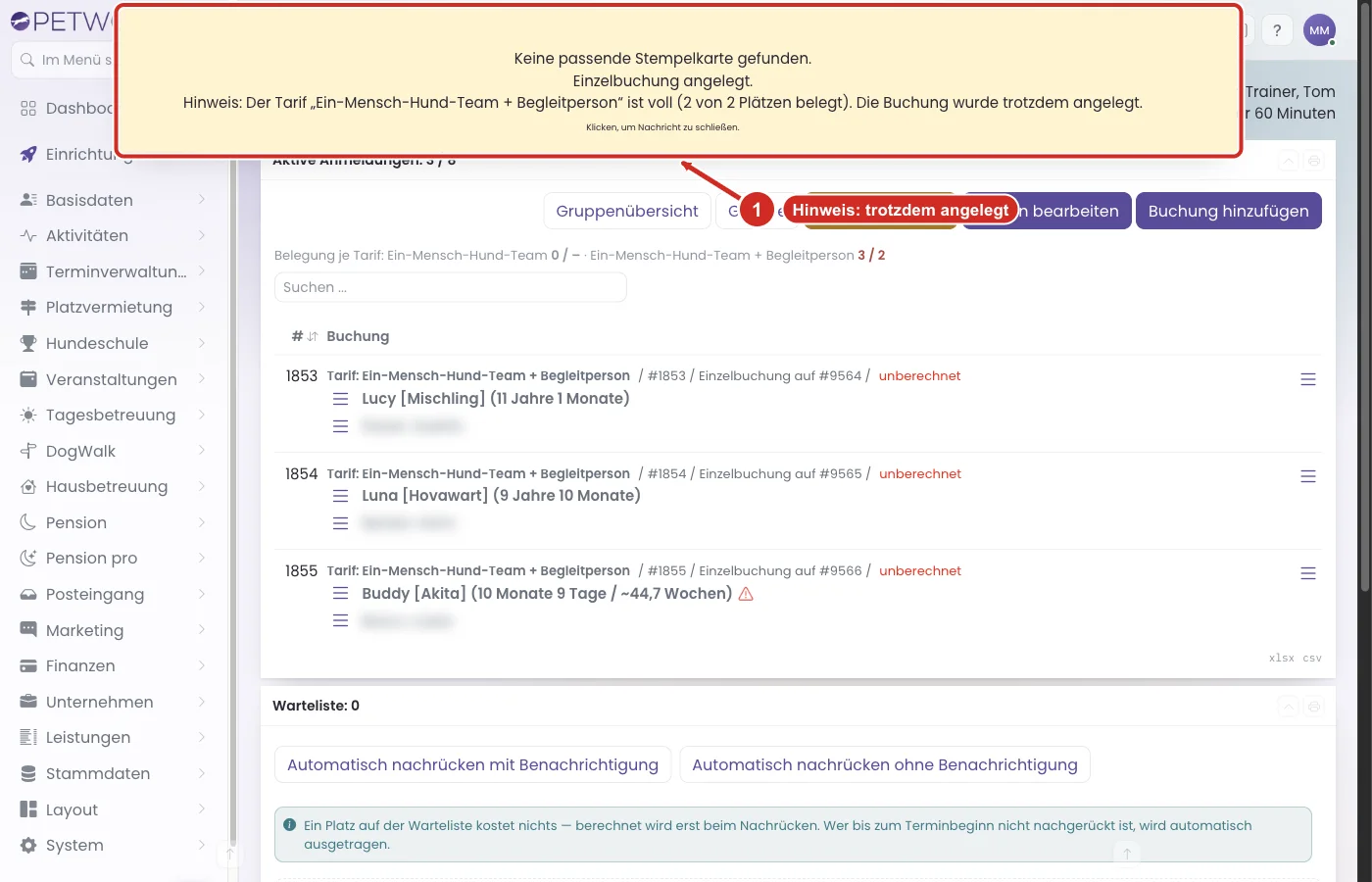Expand the Terminverwaltung submenu chevron
1372x882 pixels.
pyautogui.click(x=201, y=271)
